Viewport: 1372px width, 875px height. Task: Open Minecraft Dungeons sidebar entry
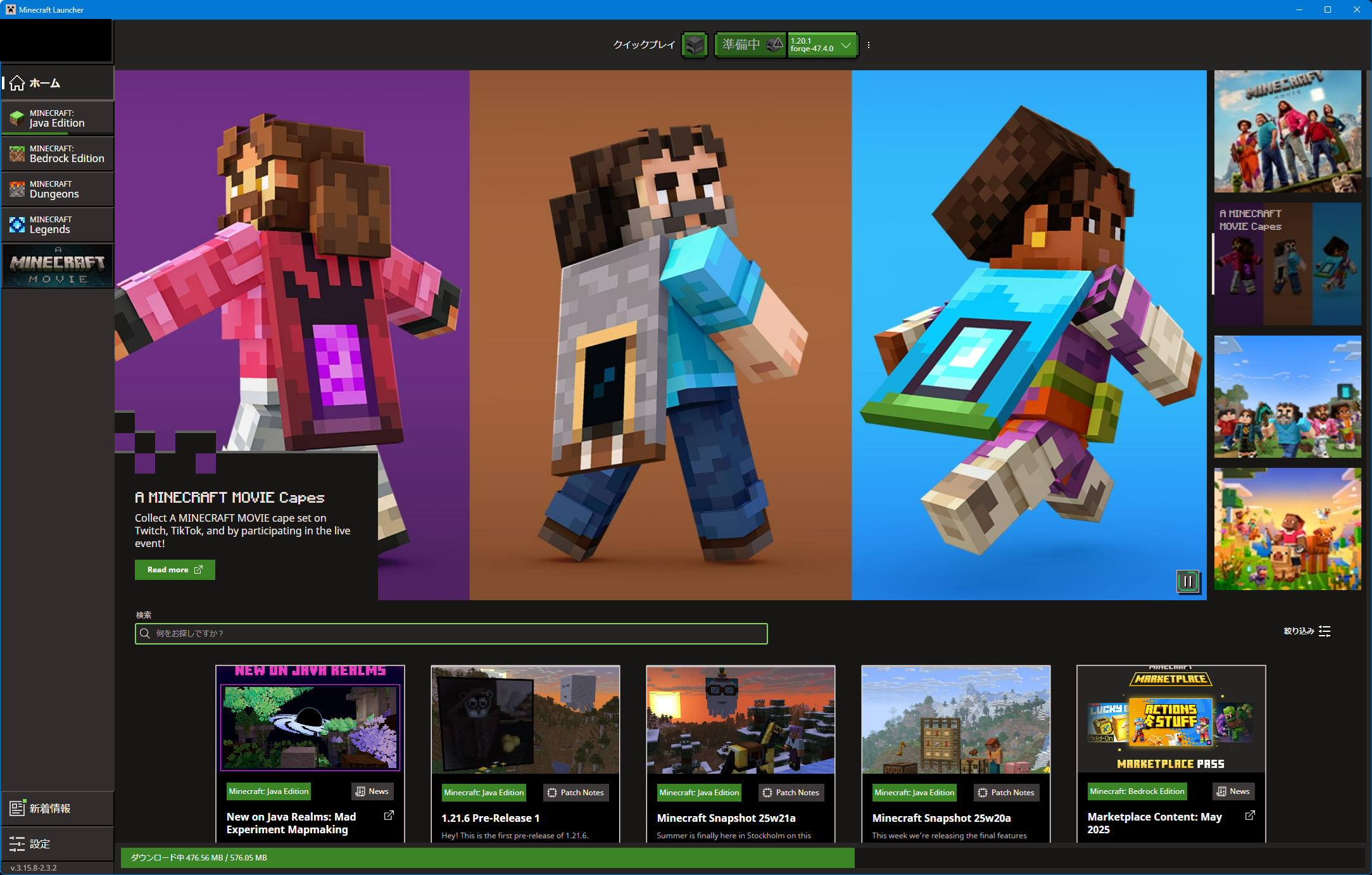click(58, 189)
